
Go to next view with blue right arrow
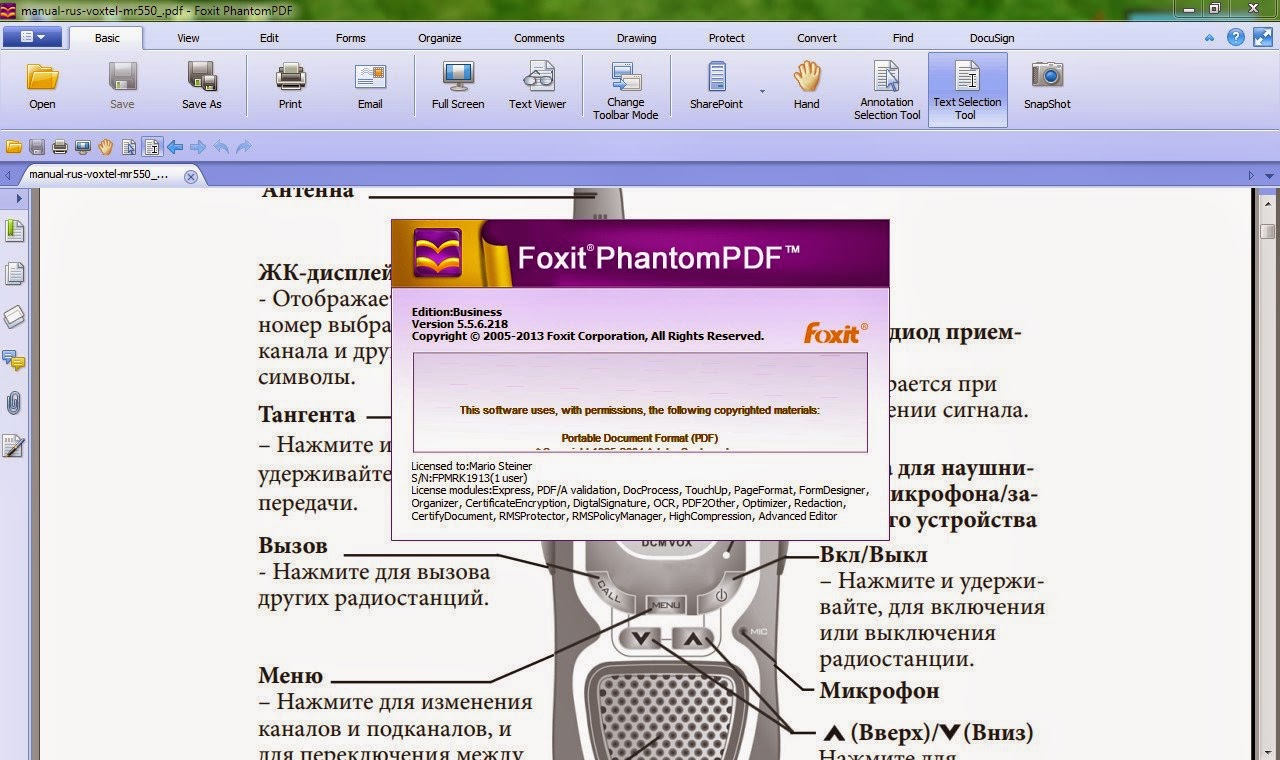pyautogui.click(x=198, y=147)
